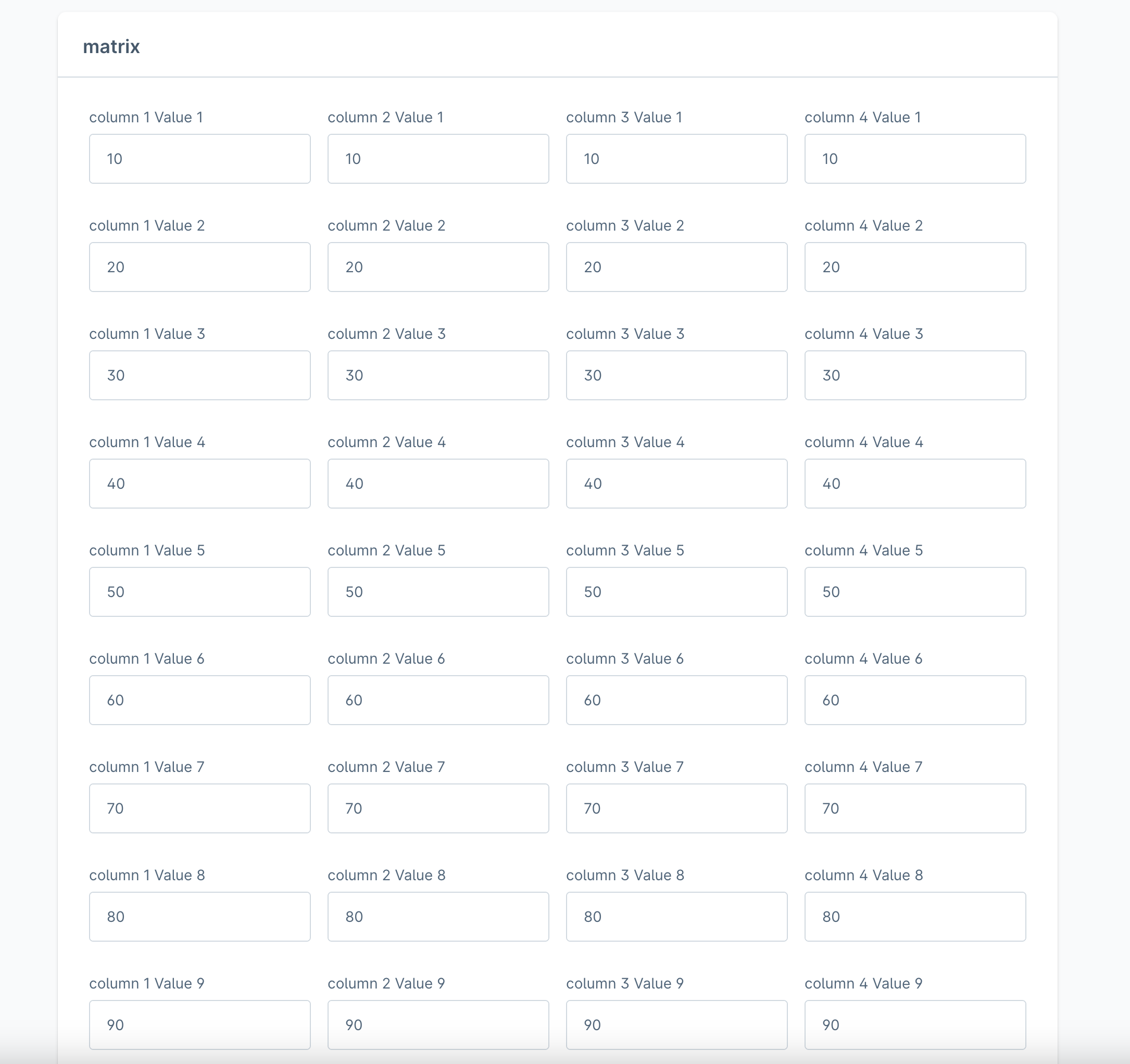The image size is (1130, 1064).
Task: Select the column 4 Value 4 input
Action: (914, 484)
